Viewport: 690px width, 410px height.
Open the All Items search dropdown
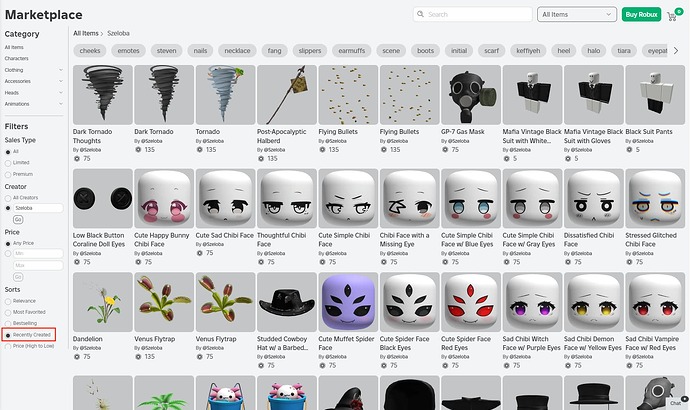(576, 15)
